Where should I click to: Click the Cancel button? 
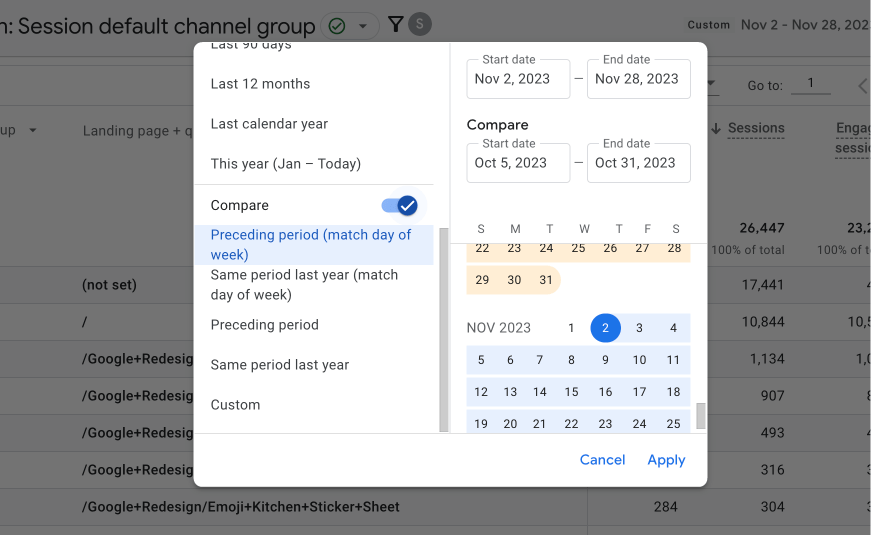tap(602, 460)
